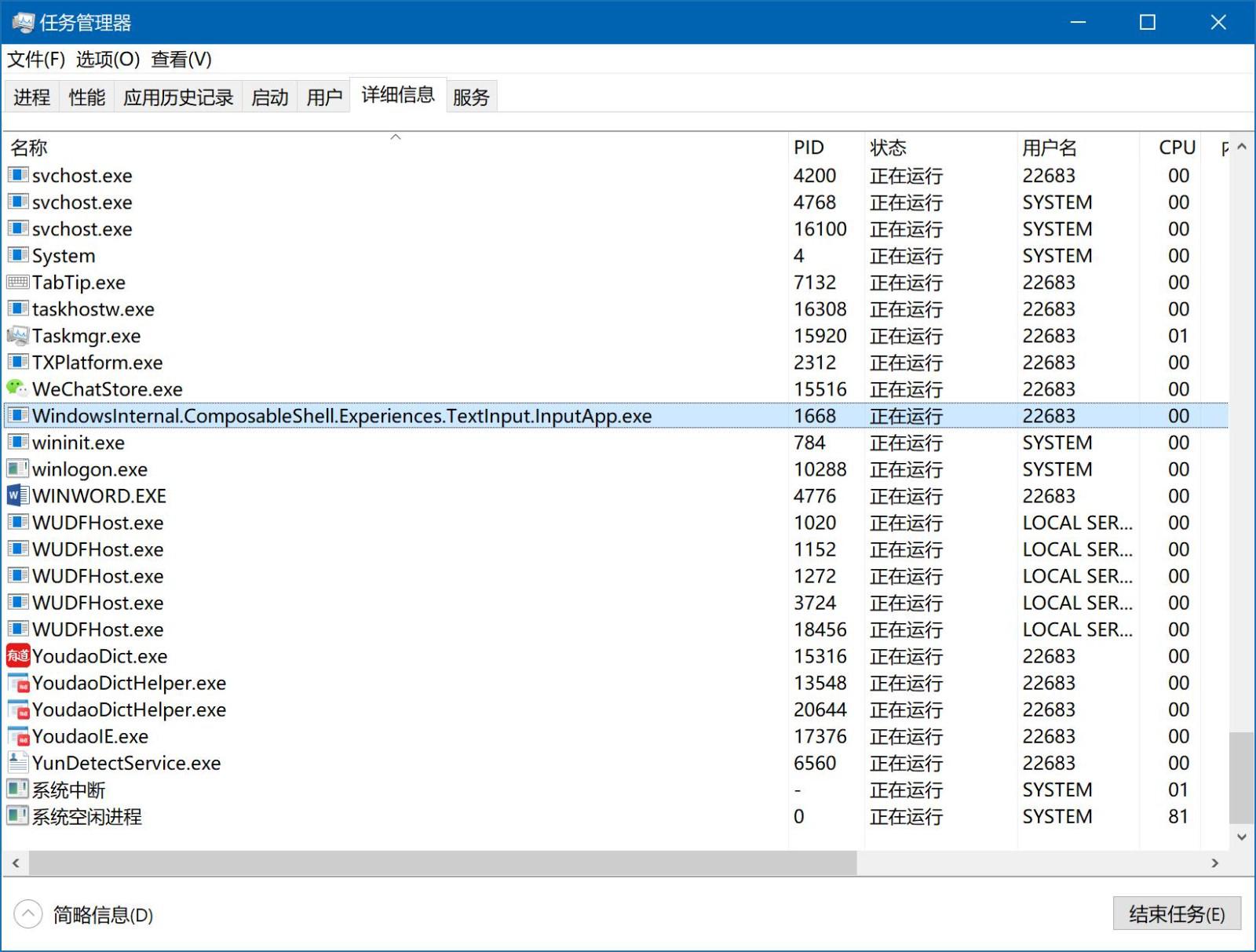Screen dimensions: 1256x952
Task: Click icon of YoudaoDictHelper.exe PID 20644
Action: point(17,709)
